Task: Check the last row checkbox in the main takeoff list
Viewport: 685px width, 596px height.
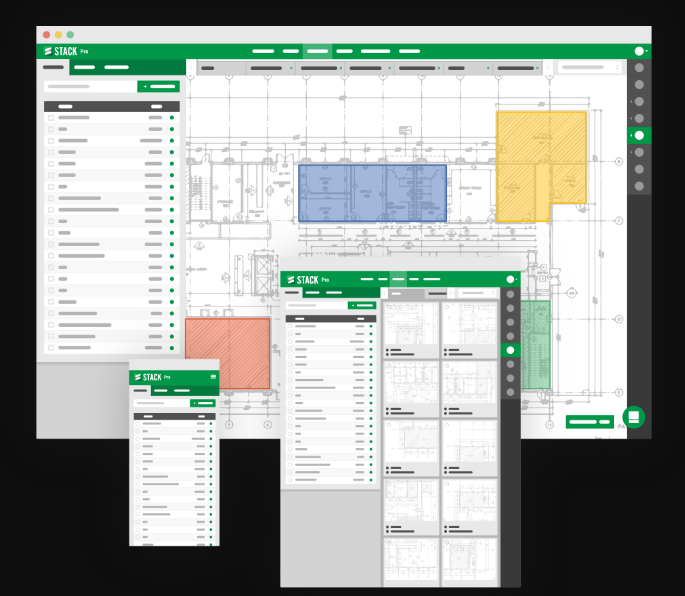Action: pos(51,348)
